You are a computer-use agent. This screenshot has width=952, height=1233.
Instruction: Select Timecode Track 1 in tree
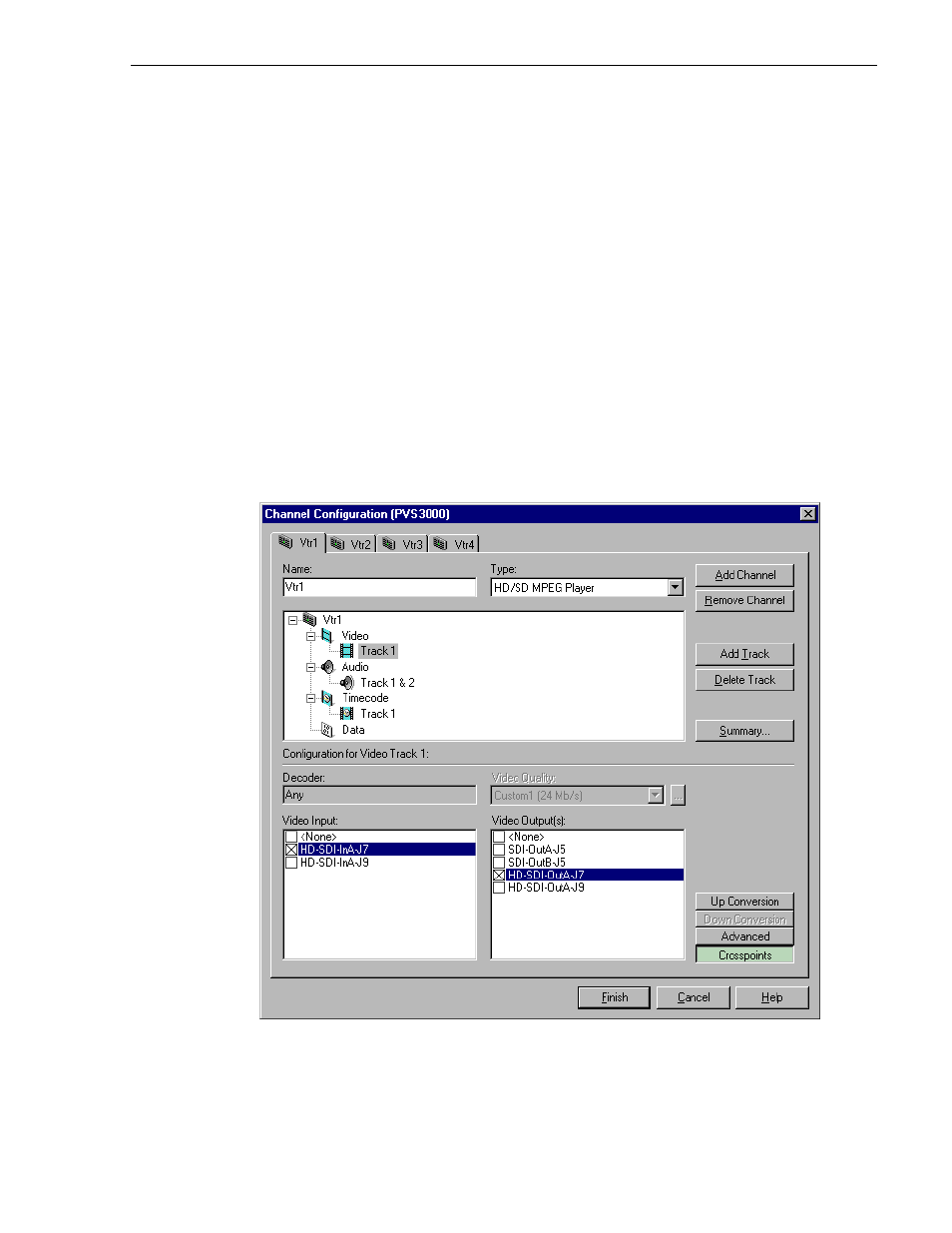click(x=377, y=714)
